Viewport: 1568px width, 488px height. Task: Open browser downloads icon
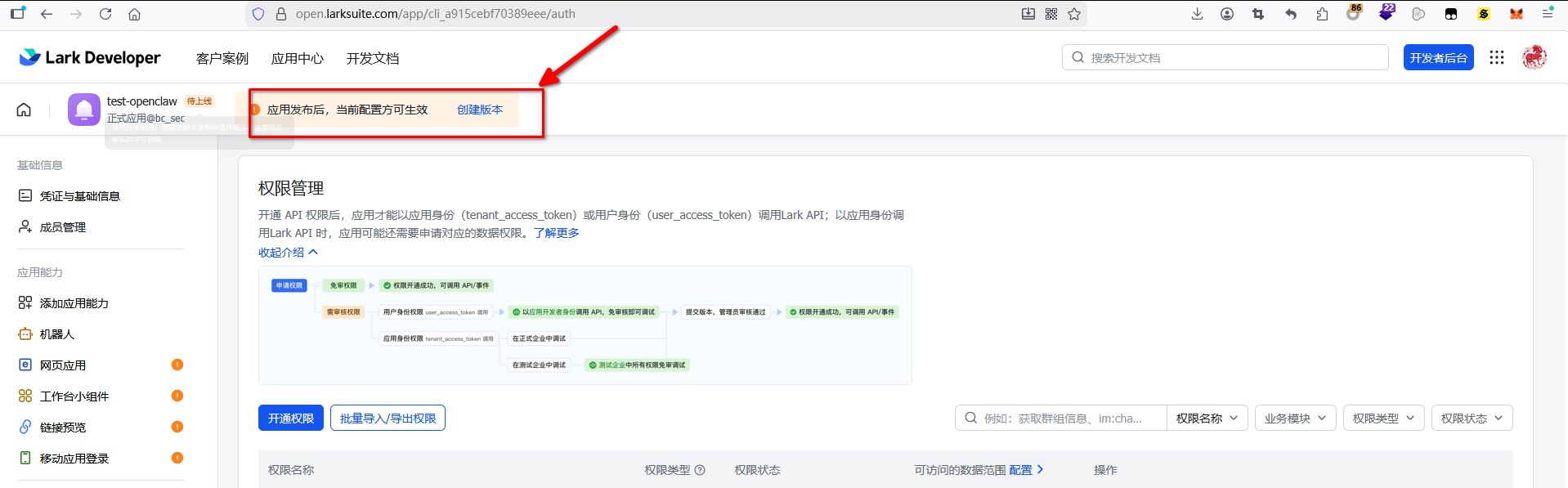[x=1197, y=14]
